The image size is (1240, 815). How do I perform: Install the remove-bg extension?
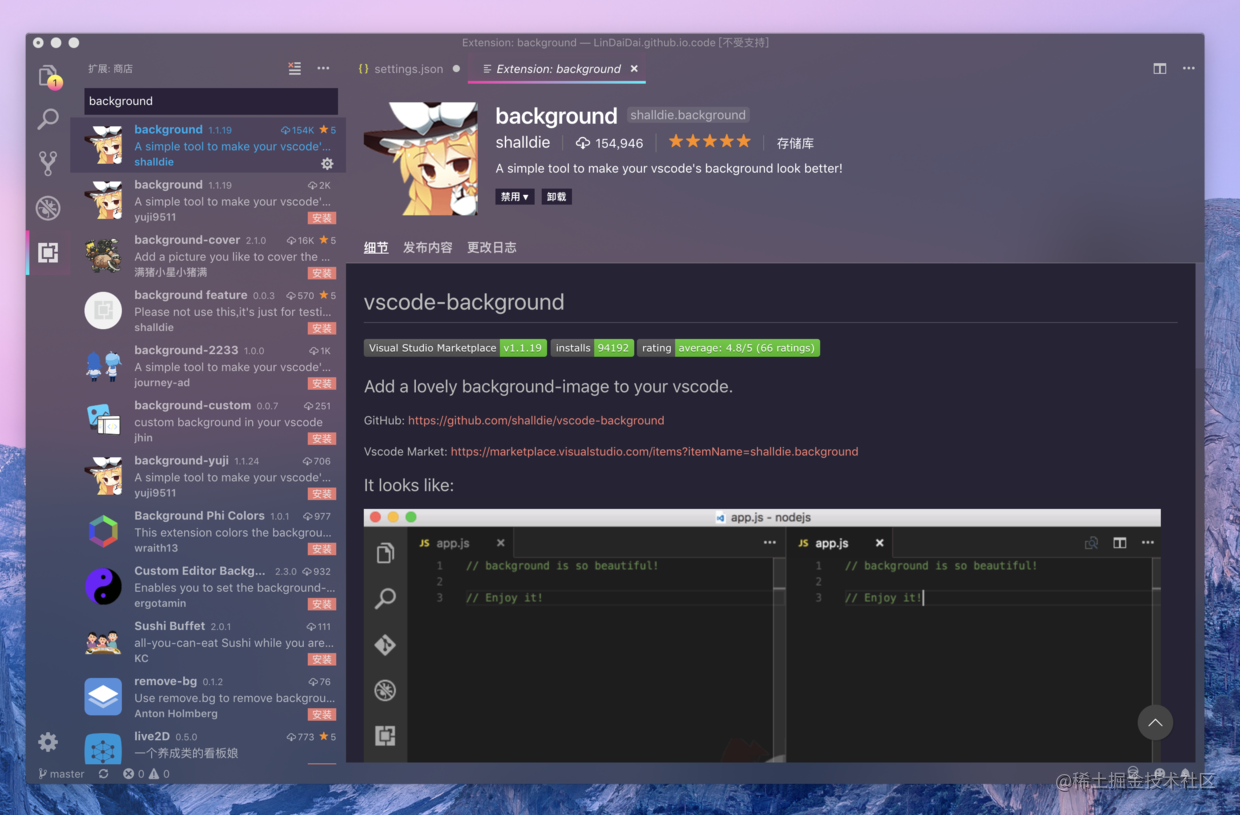322,715
